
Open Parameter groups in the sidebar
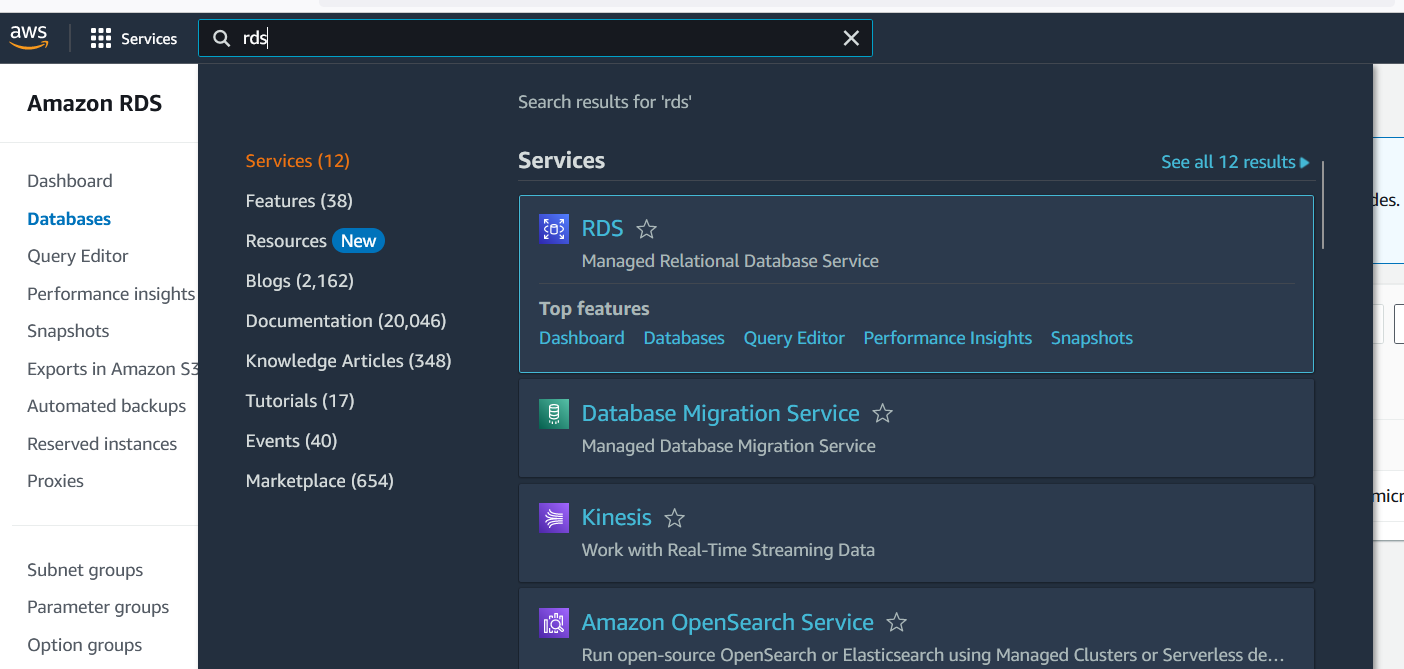[x=98, y=607]
